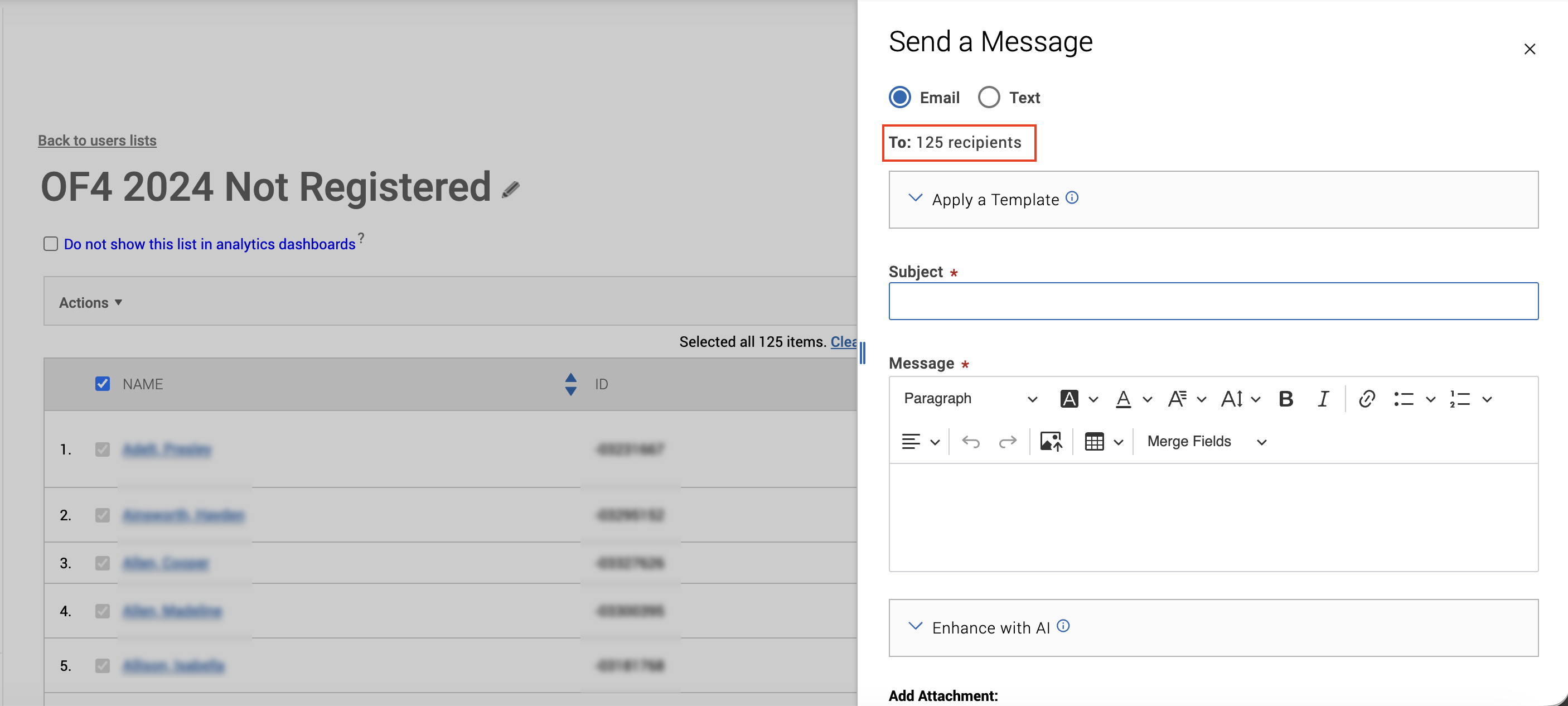
Task: Open the bulleted list style dropdown
Action: (1430, 400)
